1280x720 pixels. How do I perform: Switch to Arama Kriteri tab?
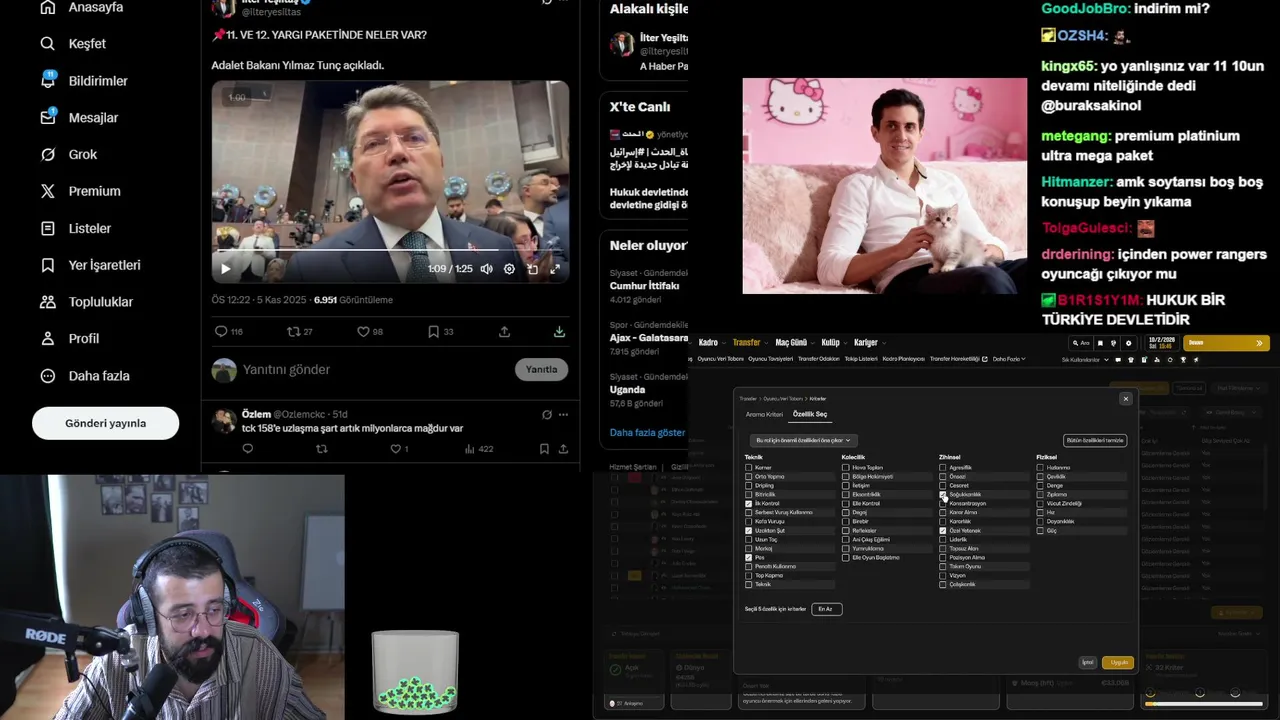tap(764, 414)
